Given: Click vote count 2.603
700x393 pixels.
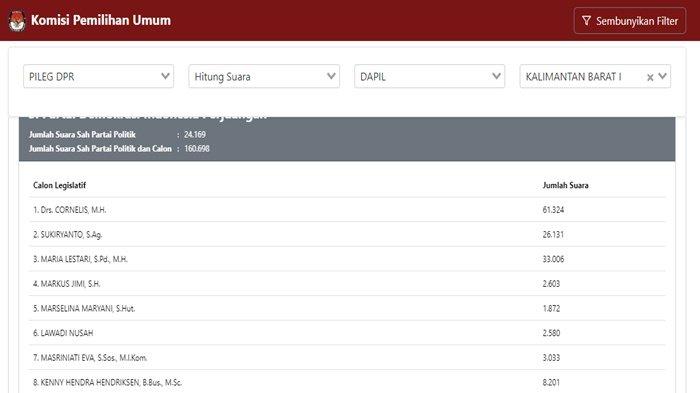Looking at the screenshot, I should (x=551, y=284).
